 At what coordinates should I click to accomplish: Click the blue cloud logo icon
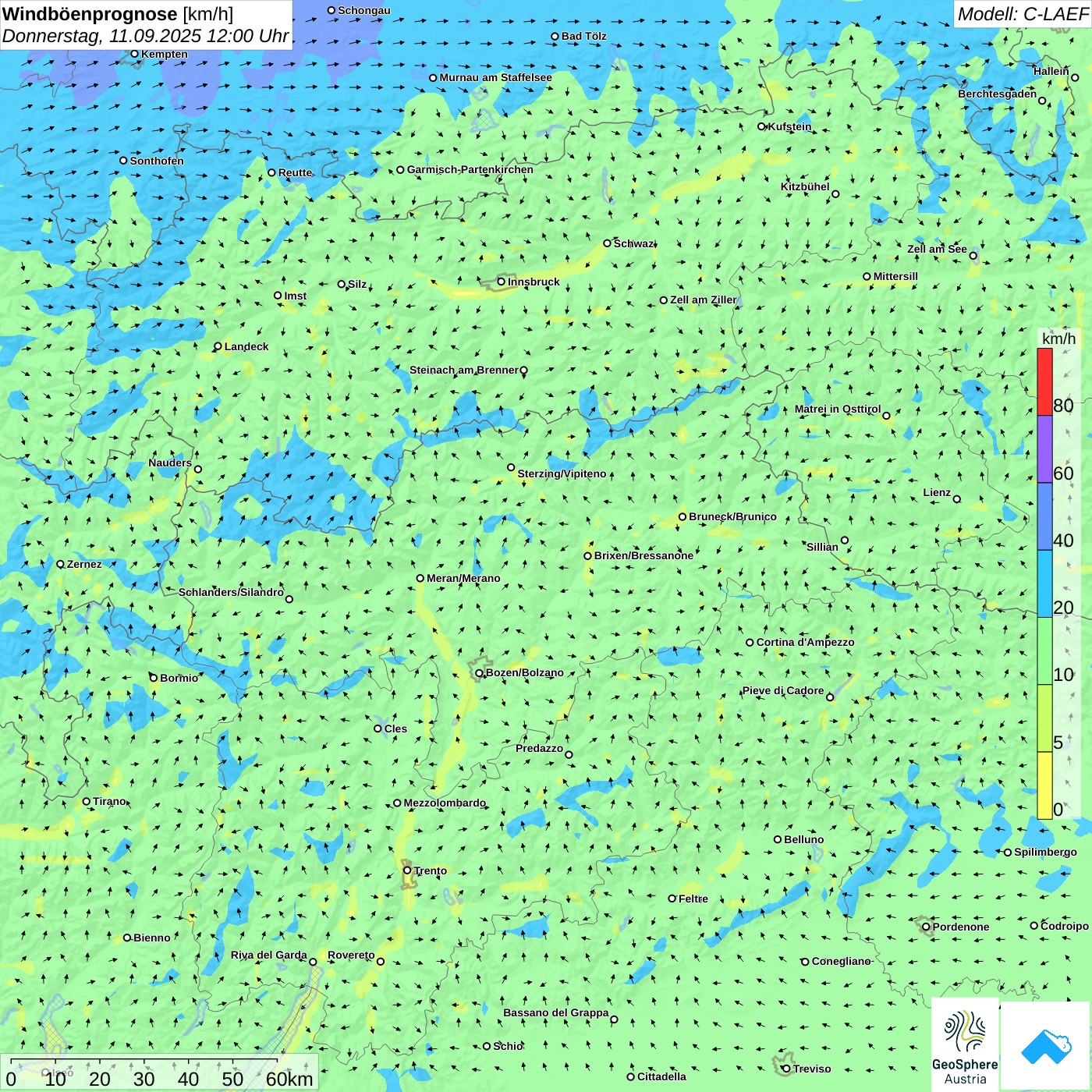click(x=1046, y=1046)
